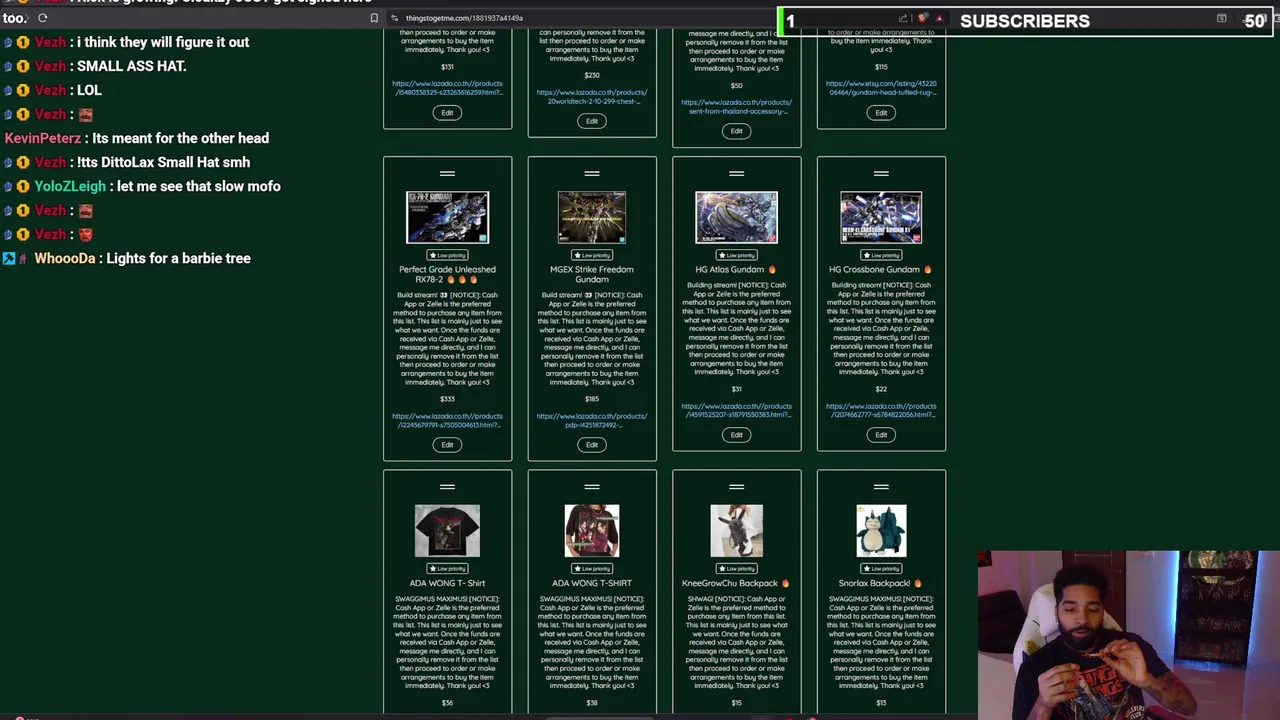This screenshot has height=720, width=1280.
Task: Open the Snorlax Backpack image
Action: [x=881, y=531]
